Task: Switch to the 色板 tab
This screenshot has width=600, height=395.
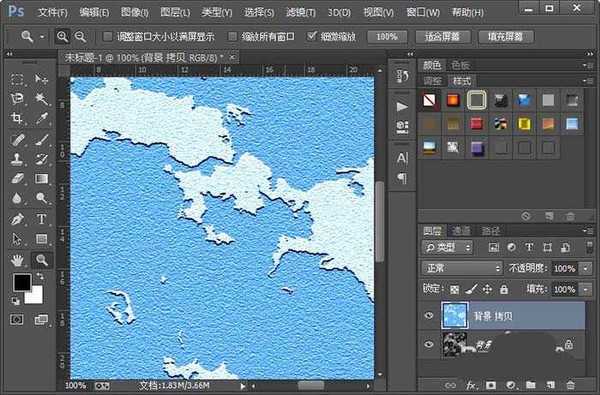Action: point(460,65)
